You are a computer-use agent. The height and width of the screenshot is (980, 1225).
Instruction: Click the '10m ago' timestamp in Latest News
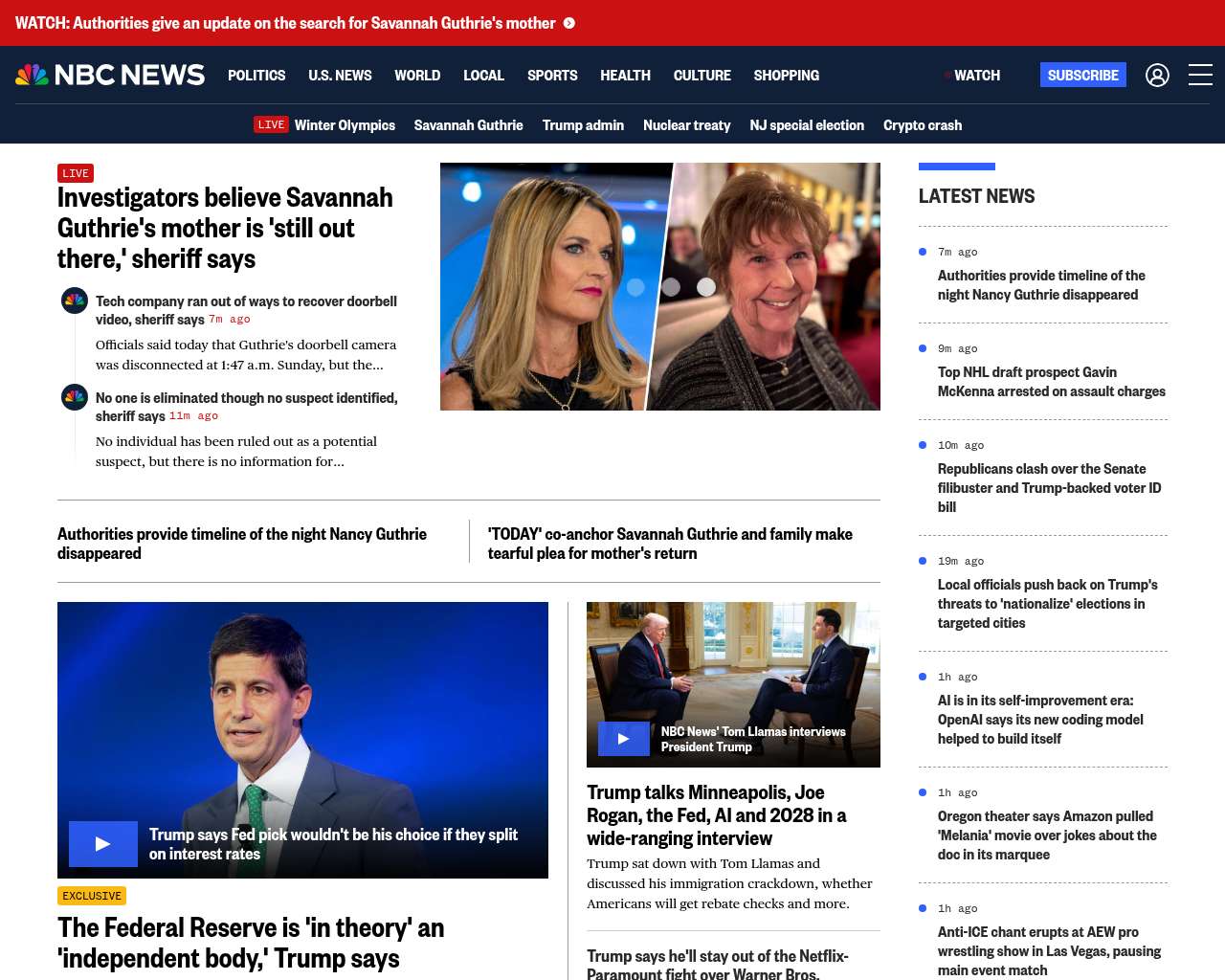pyautogui.click(x=961, y=445)
